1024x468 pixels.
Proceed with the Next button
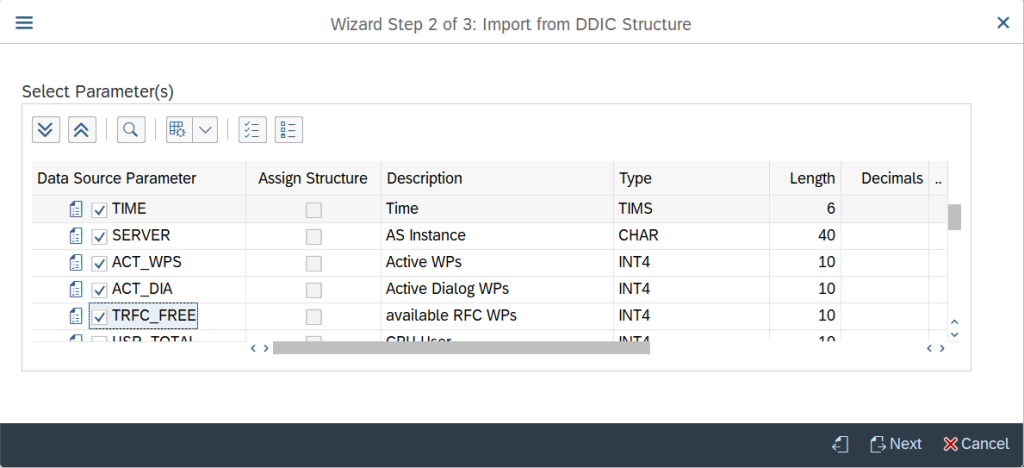(895, 444)
